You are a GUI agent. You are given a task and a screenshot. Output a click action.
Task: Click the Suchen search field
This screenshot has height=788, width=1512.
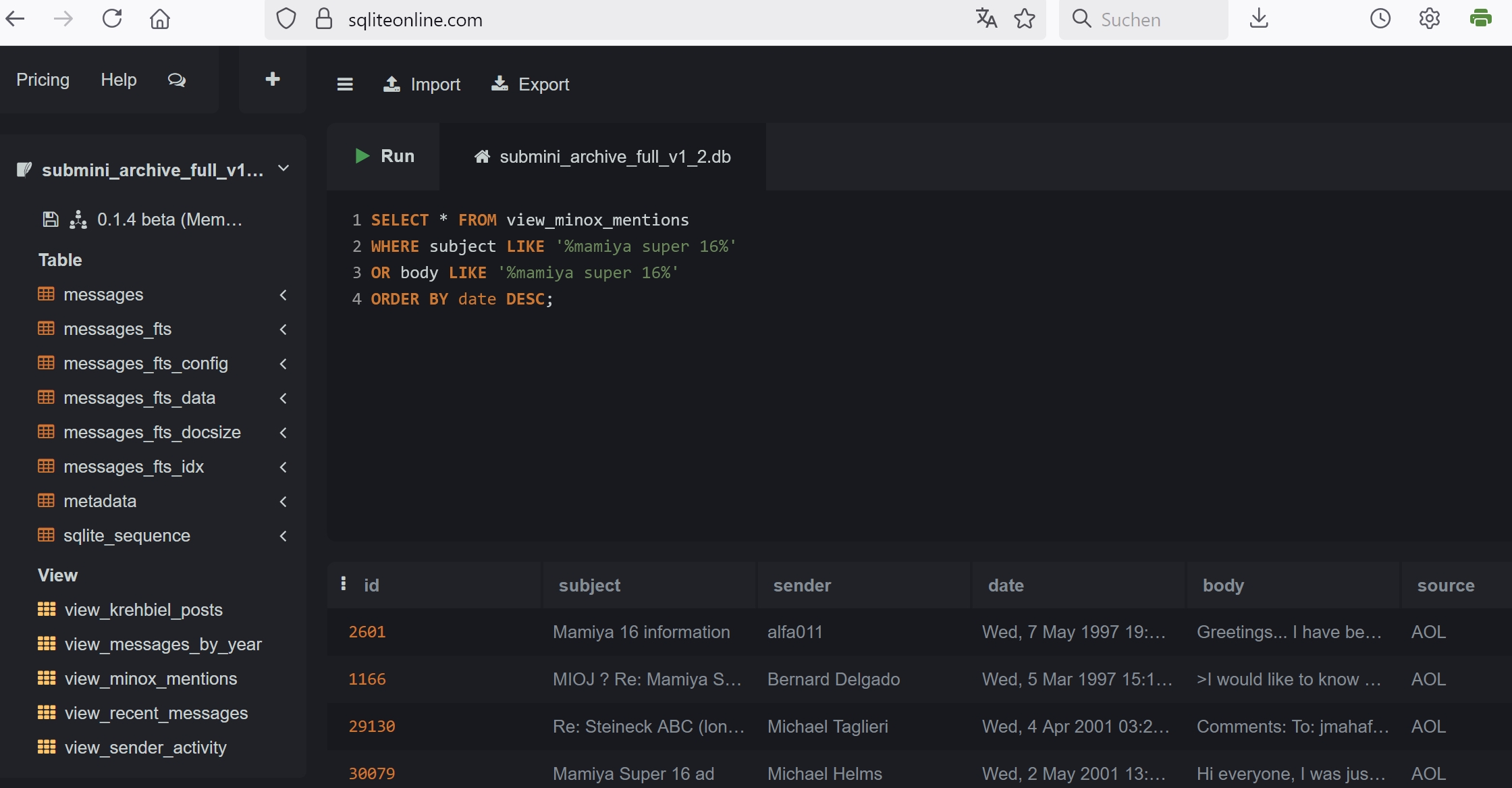pyautogui.click(x=1144, y=20)
